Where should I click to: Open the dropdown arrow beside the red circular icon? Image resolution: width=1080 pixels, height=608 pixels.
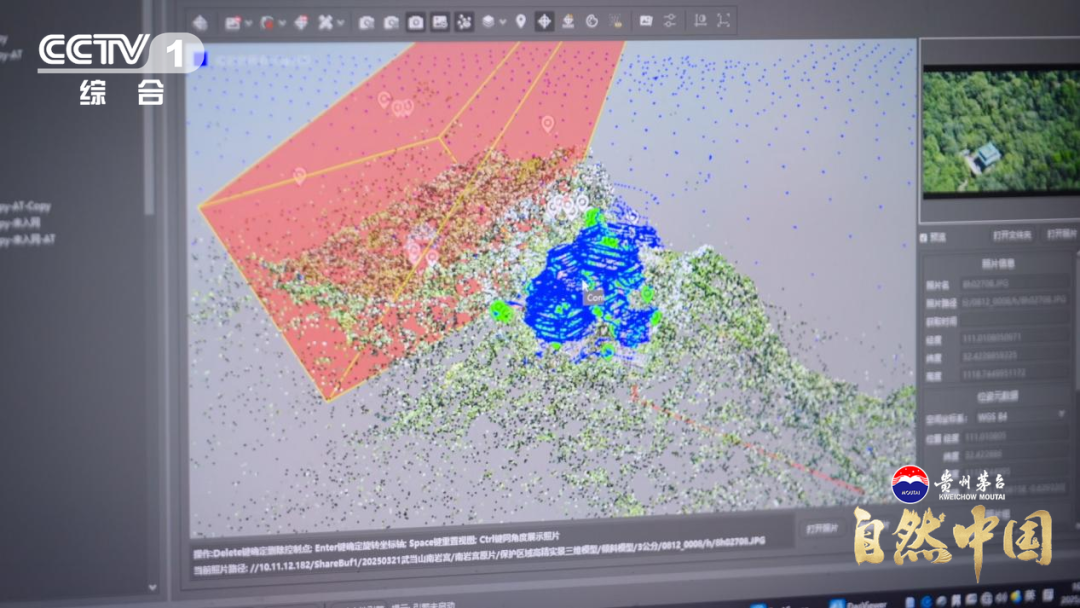point(282,23)
